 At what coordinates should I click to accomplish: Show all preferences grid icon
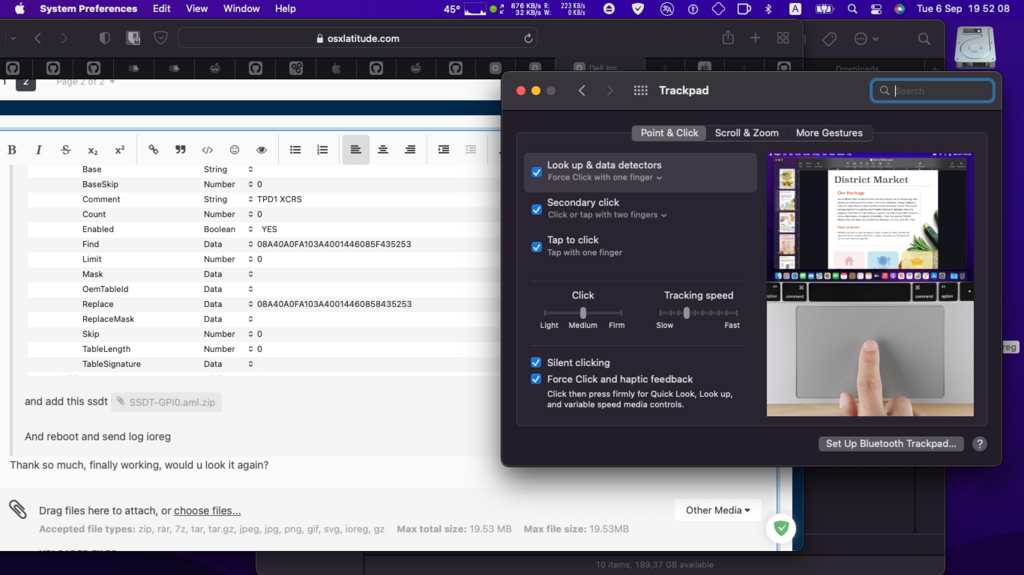tap(641, 91)
